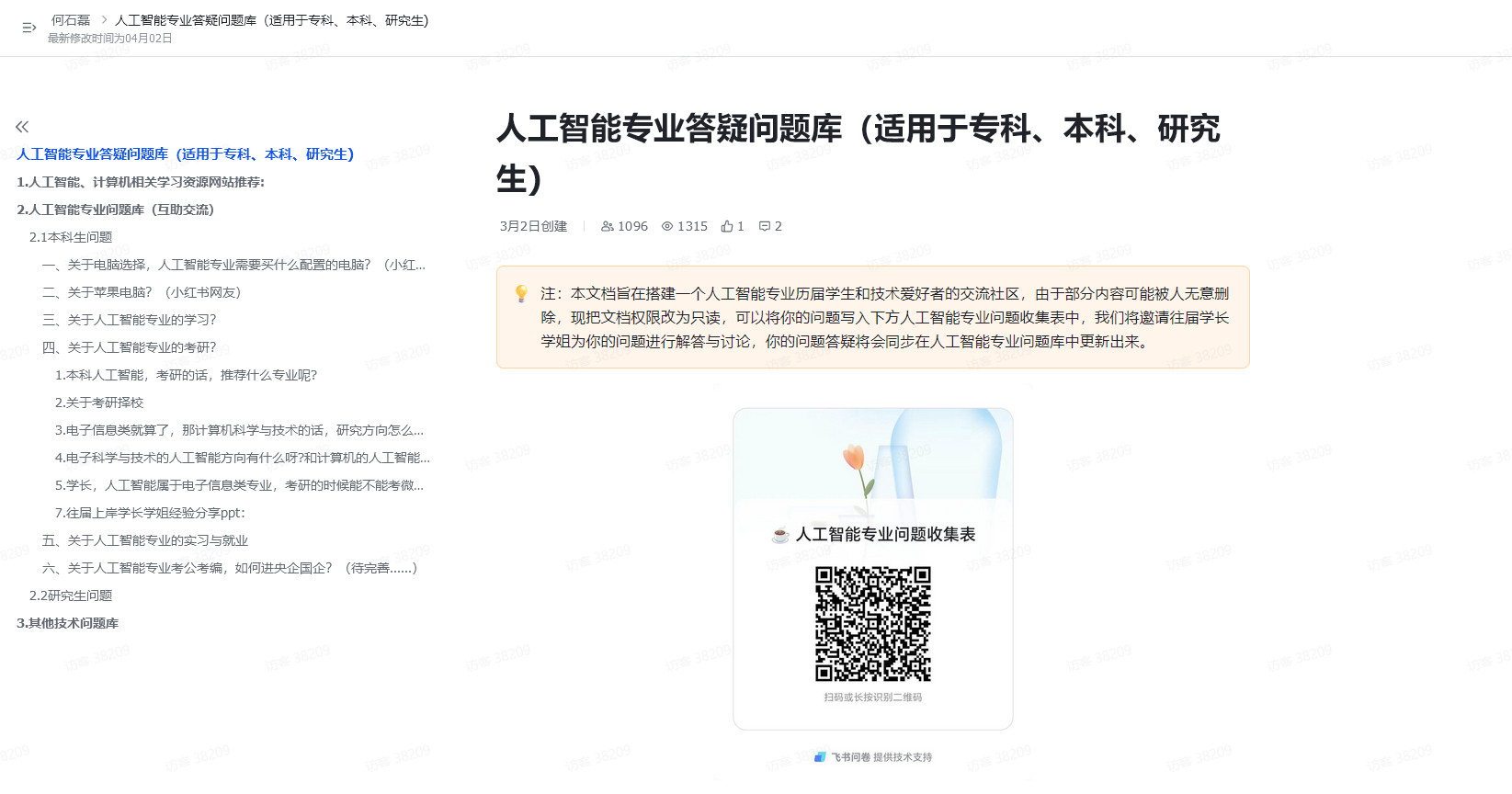Open the comments icon
The image size is (1512, 794).
click(764, 226)
